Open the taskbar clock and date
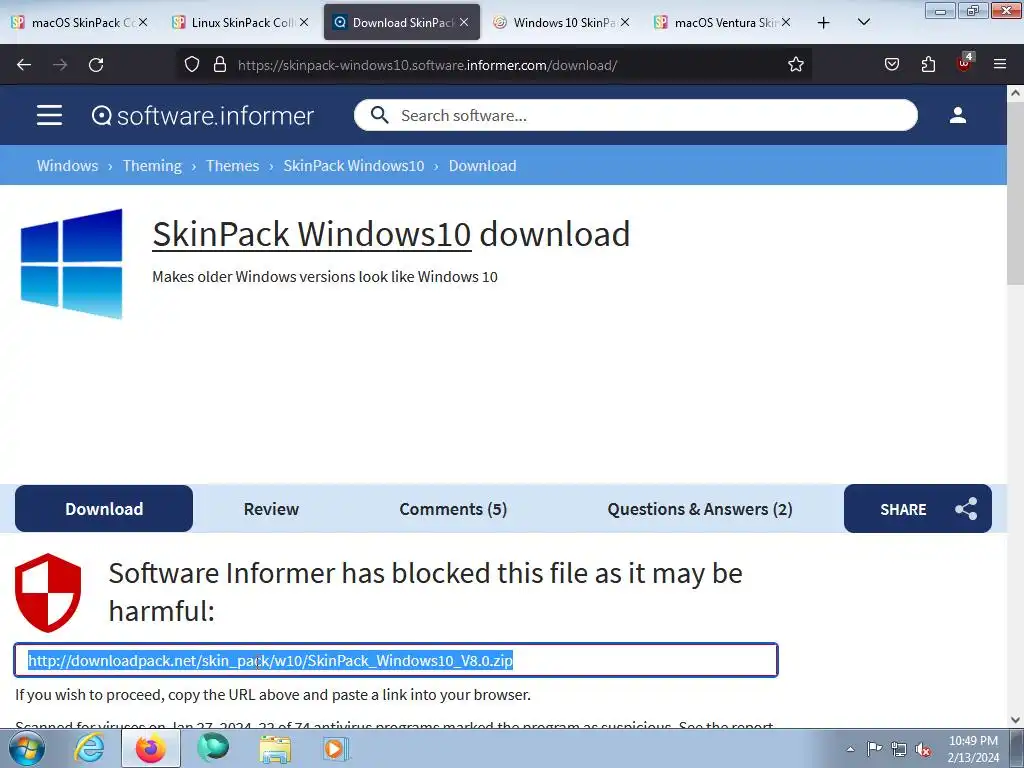Viewport: 1024px width, 768px height. click(973, 749)
